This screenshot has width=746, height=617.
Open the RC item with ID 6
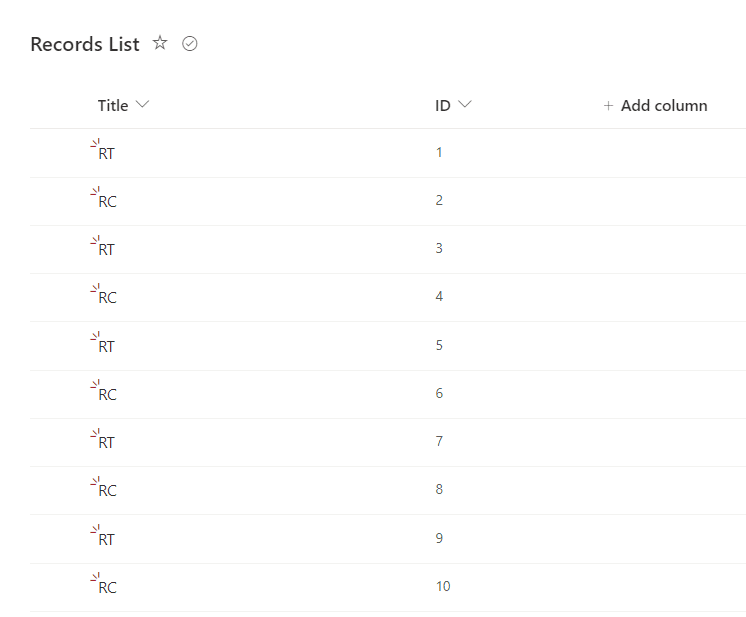107,394
